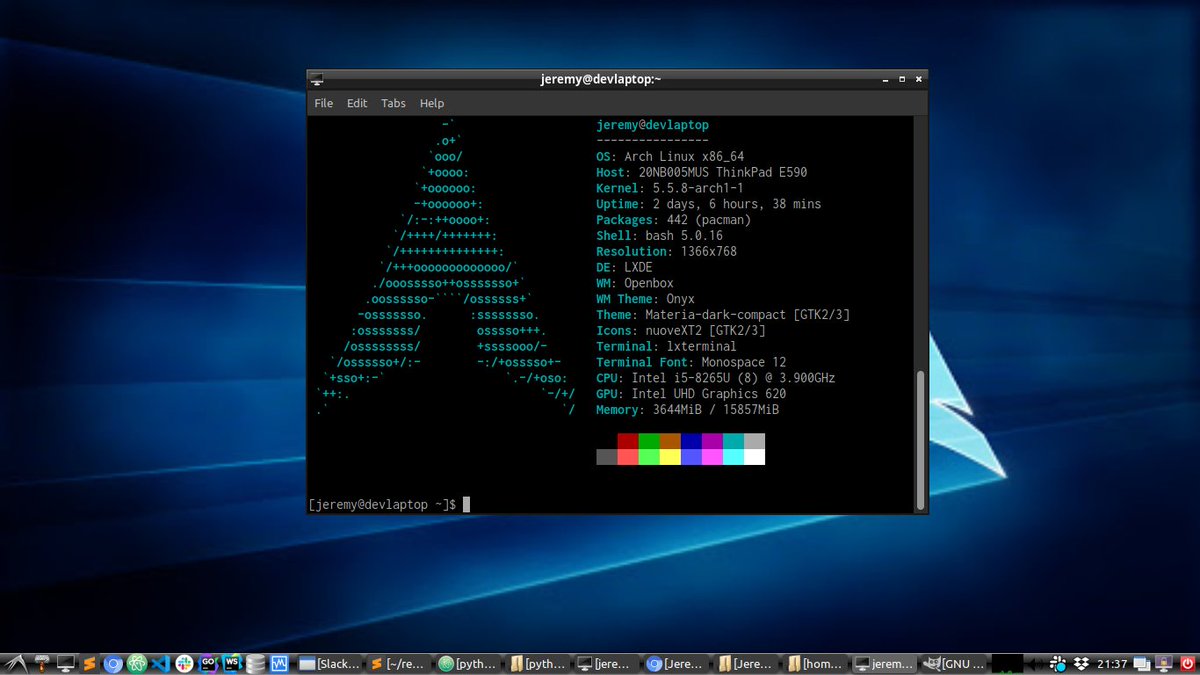Open Dropbox tray icon
Image resolution: width=1200 pixels, height=675 pixels.
[1082, 663]
